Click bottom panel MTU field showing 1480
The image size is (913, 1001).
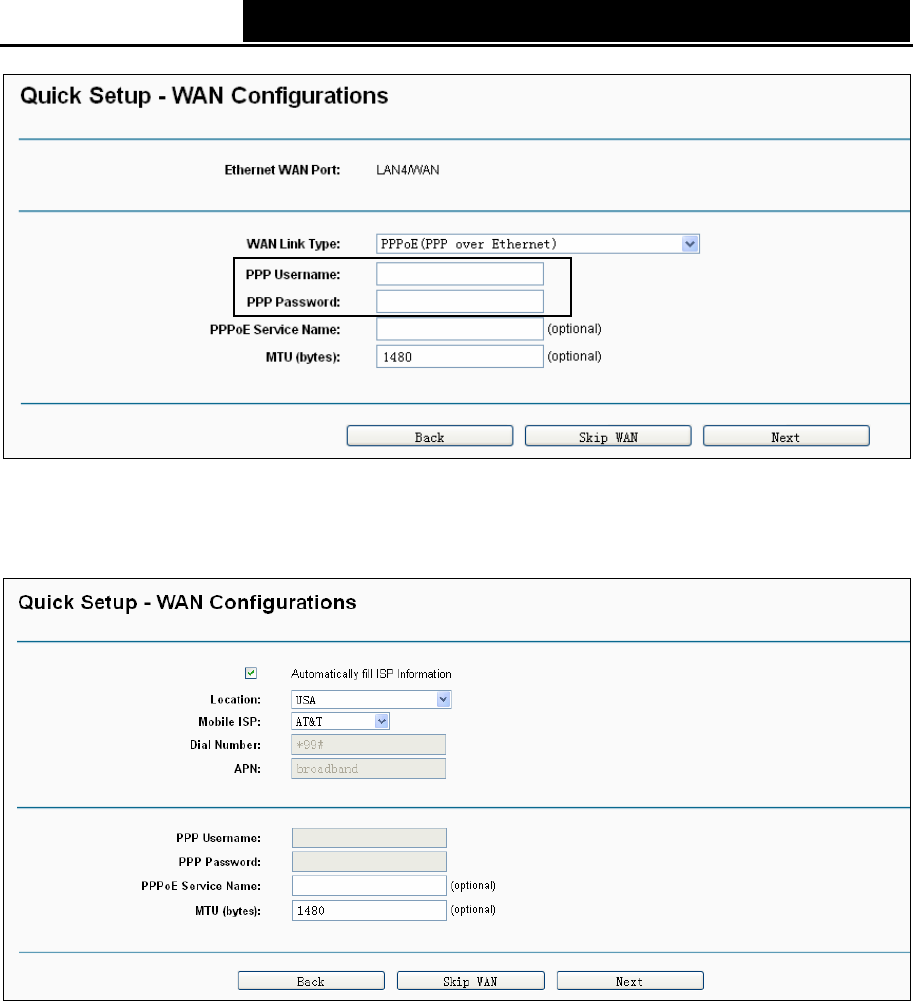click(369, 910)
